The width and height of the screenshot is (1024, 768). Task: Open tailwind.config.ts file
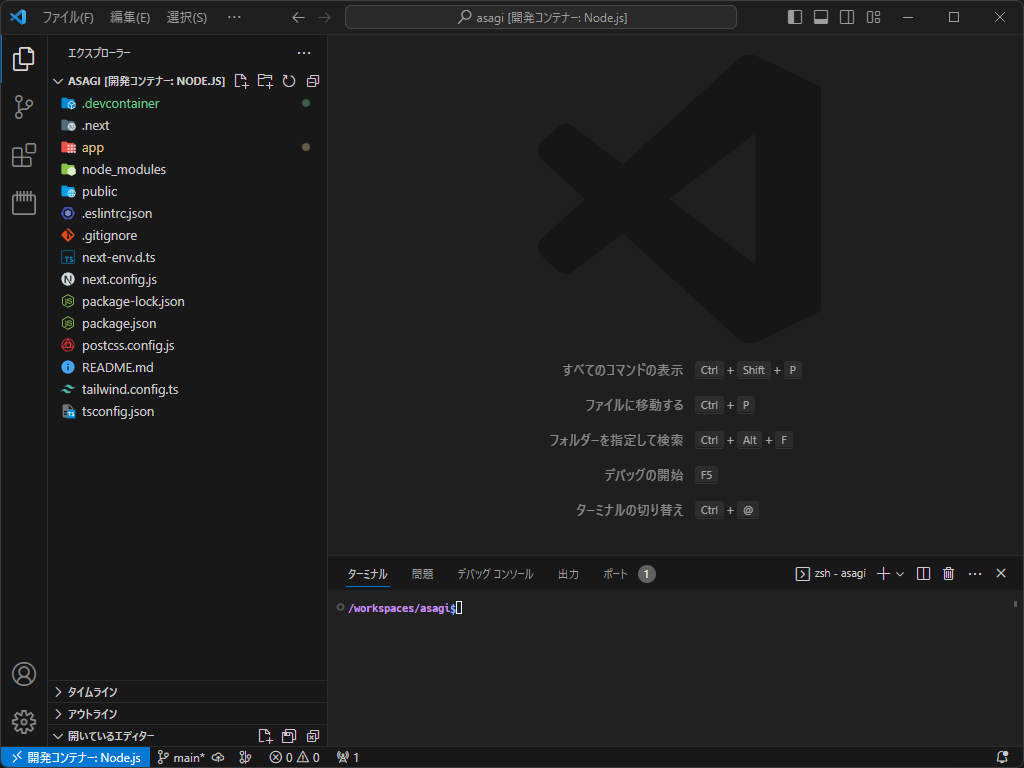(x=187, y=389)
